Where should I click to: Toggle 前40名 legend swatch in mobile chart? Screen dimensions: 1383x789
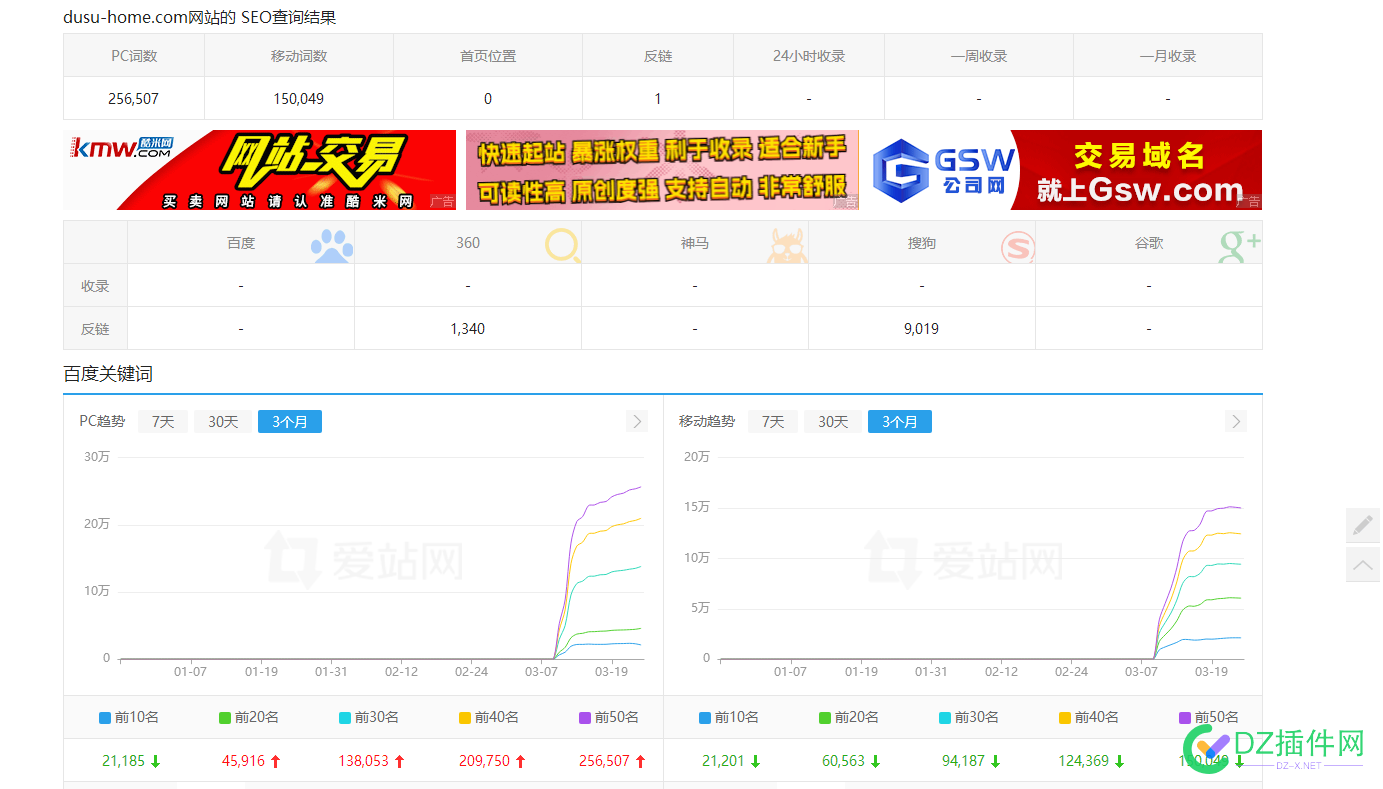1065,717
